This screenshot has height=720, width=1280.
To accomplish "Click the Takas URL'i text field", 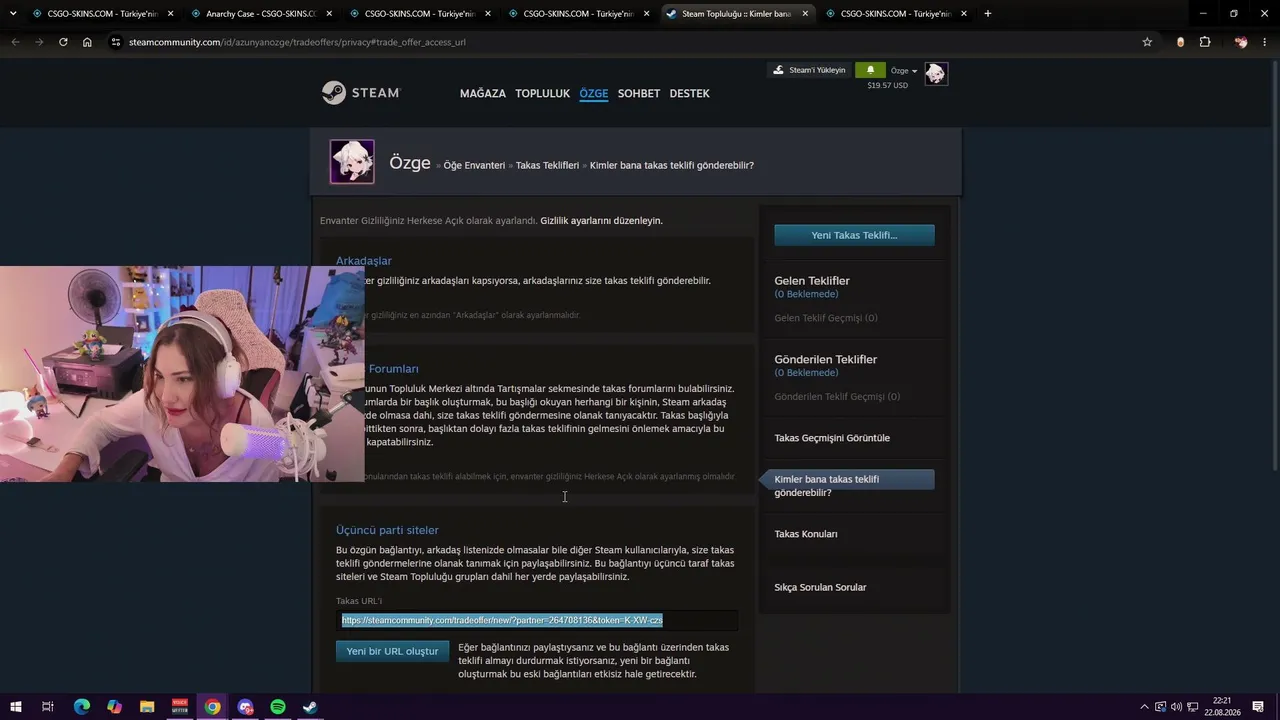I will (537, 620).
